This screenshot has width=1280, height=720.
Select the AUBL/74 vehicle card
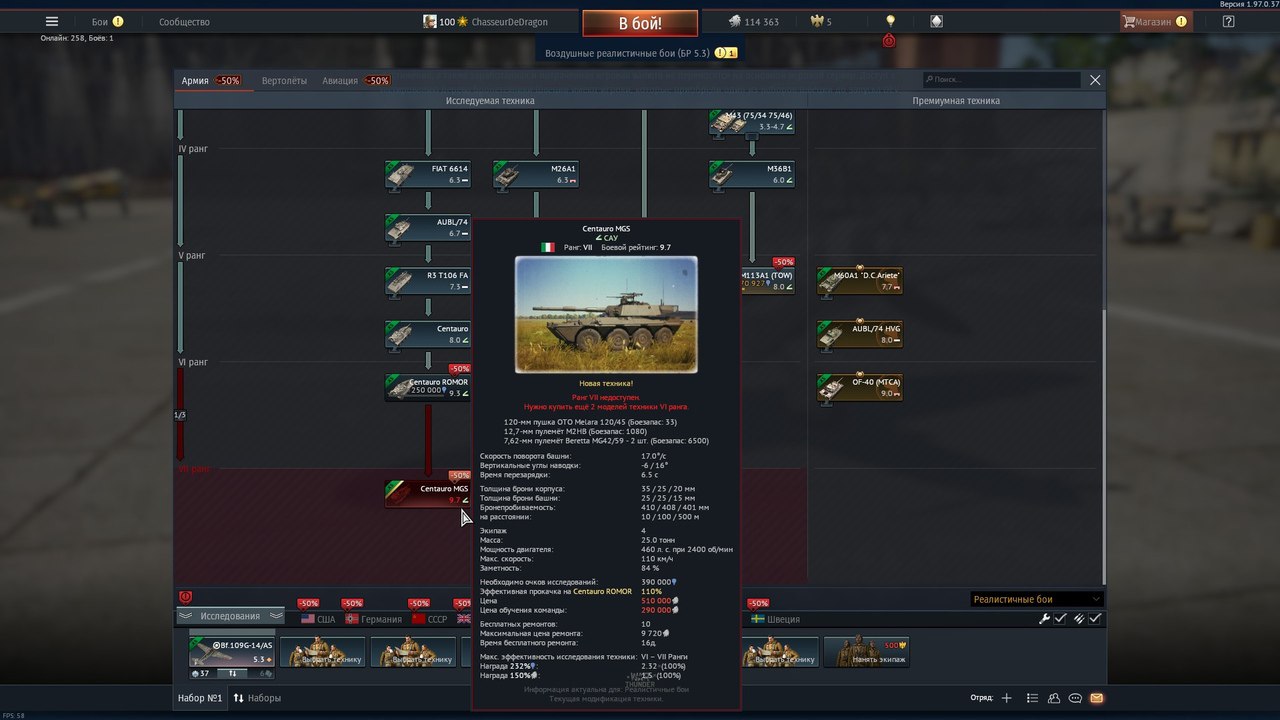tap(428, 228)
